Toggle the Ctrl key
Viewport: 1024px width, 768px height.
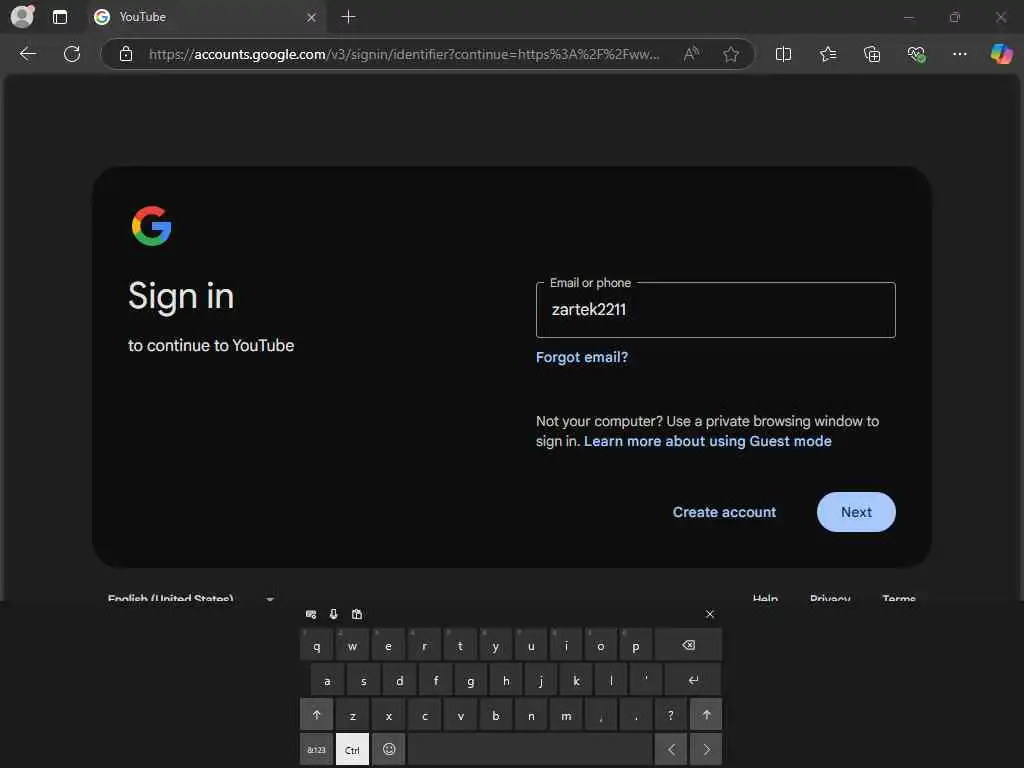353,749
